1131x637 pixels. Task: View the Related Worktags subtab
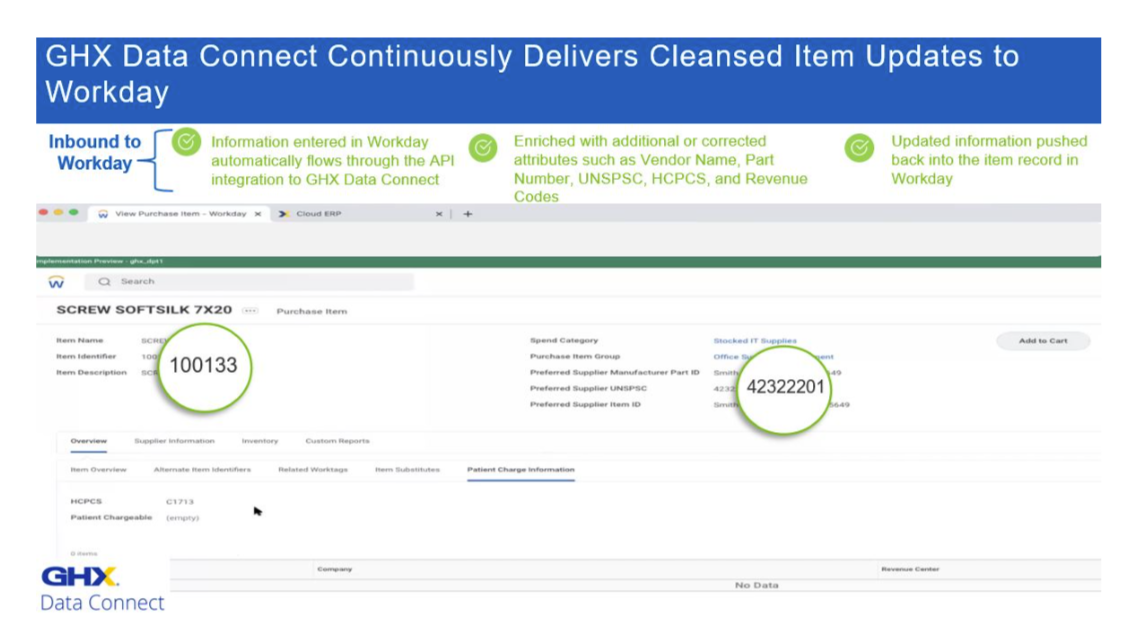[311, 469]
